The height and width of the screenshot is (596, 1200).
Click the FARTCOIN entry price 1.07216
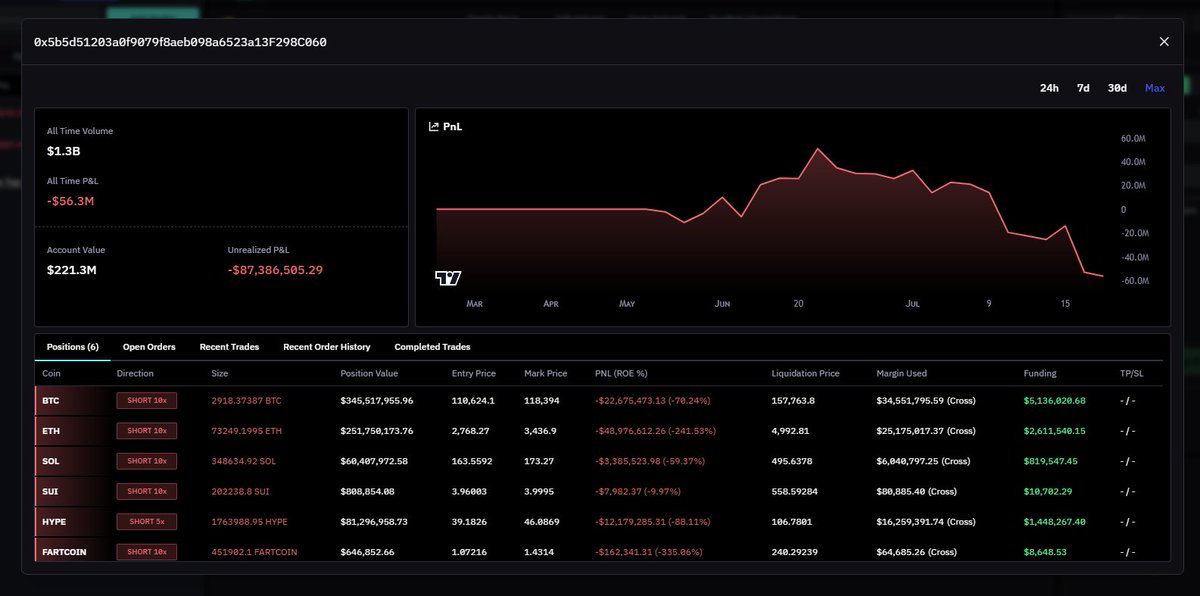[x=469, y=552]
